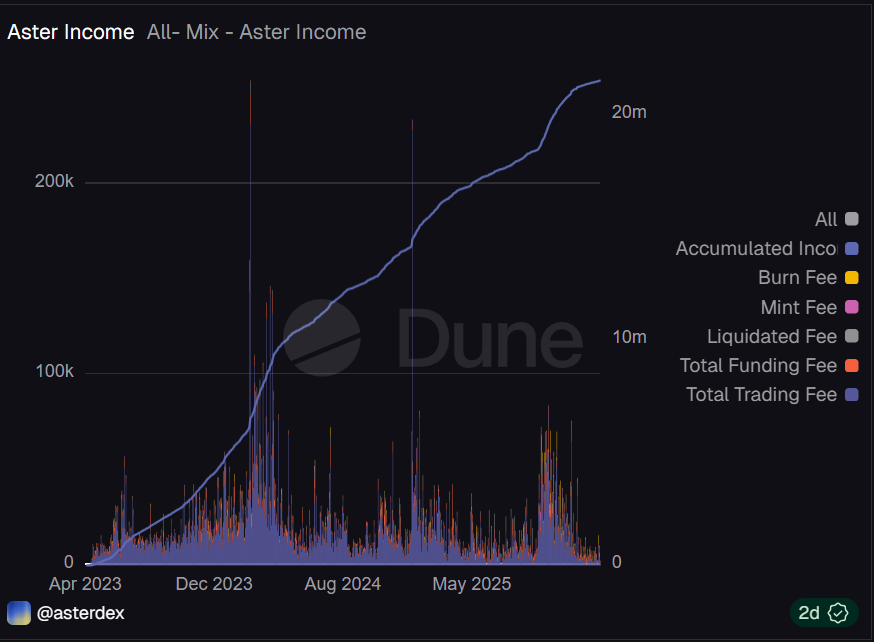Click the Aster Income chart title
The width and height of the screenshot is (874, 642).
(70, 32)
